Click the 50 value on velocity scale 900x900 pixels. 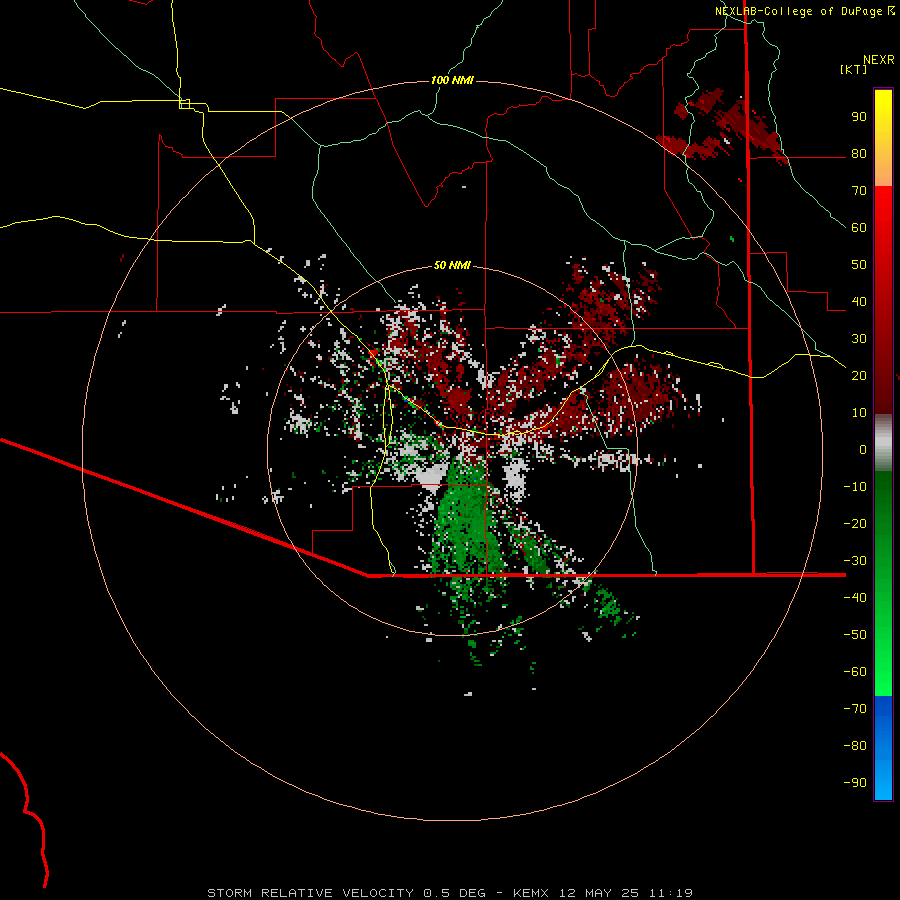coord(859,265)
